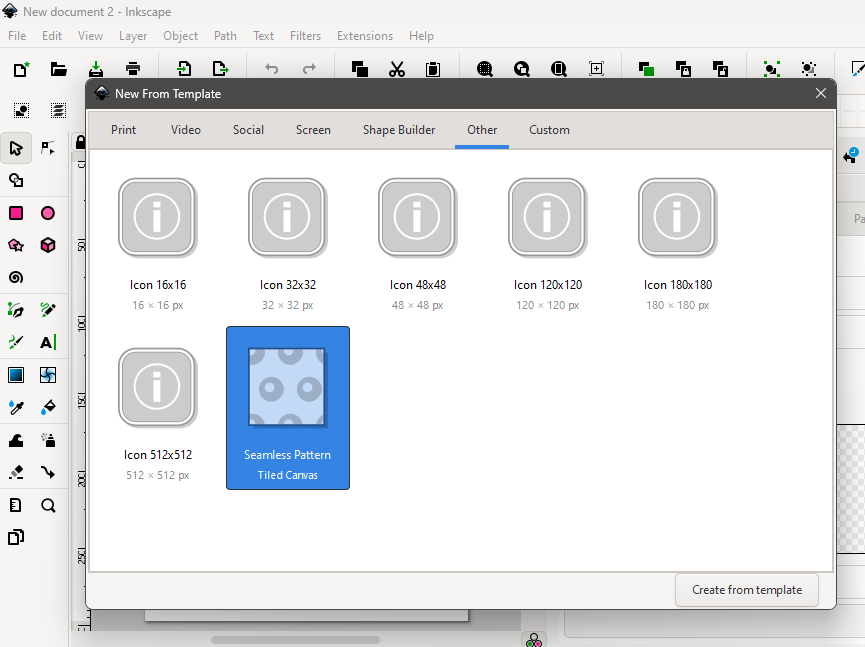
Task: Open the File menu
Action: [x=17, y=36]
